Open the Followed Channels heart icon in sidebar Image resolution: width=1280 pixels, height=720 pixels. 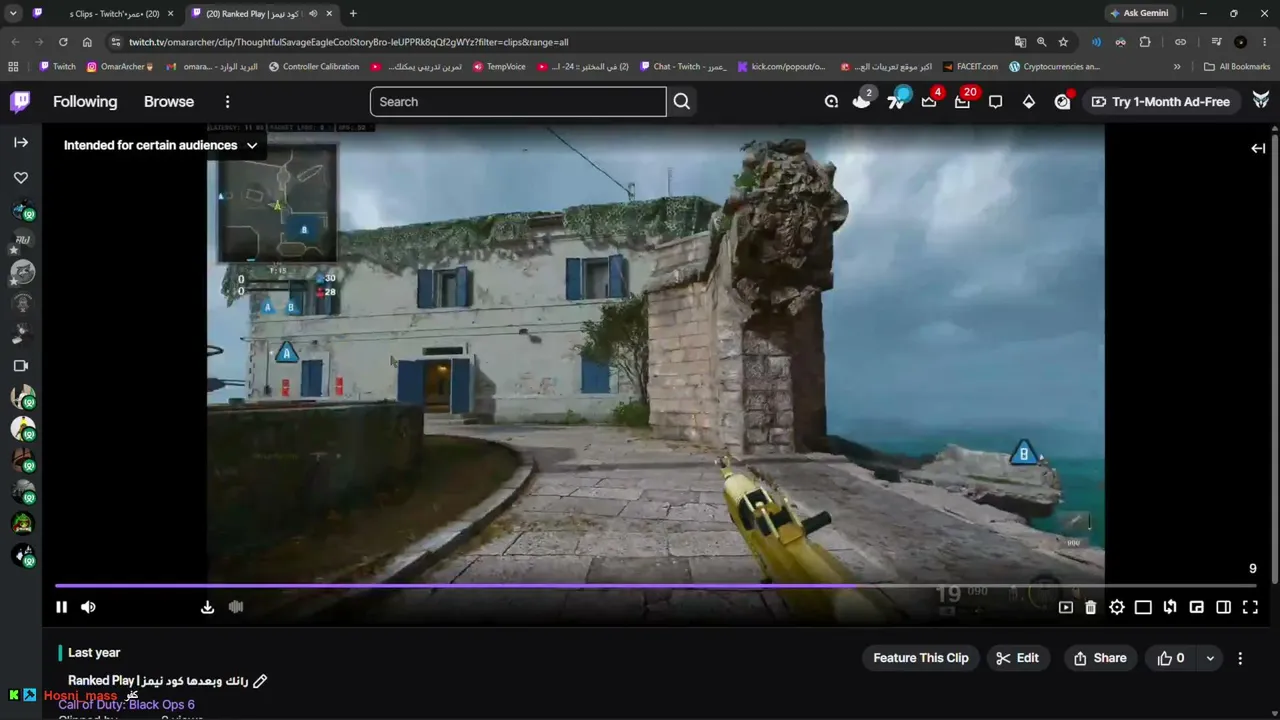pos(21,177)
